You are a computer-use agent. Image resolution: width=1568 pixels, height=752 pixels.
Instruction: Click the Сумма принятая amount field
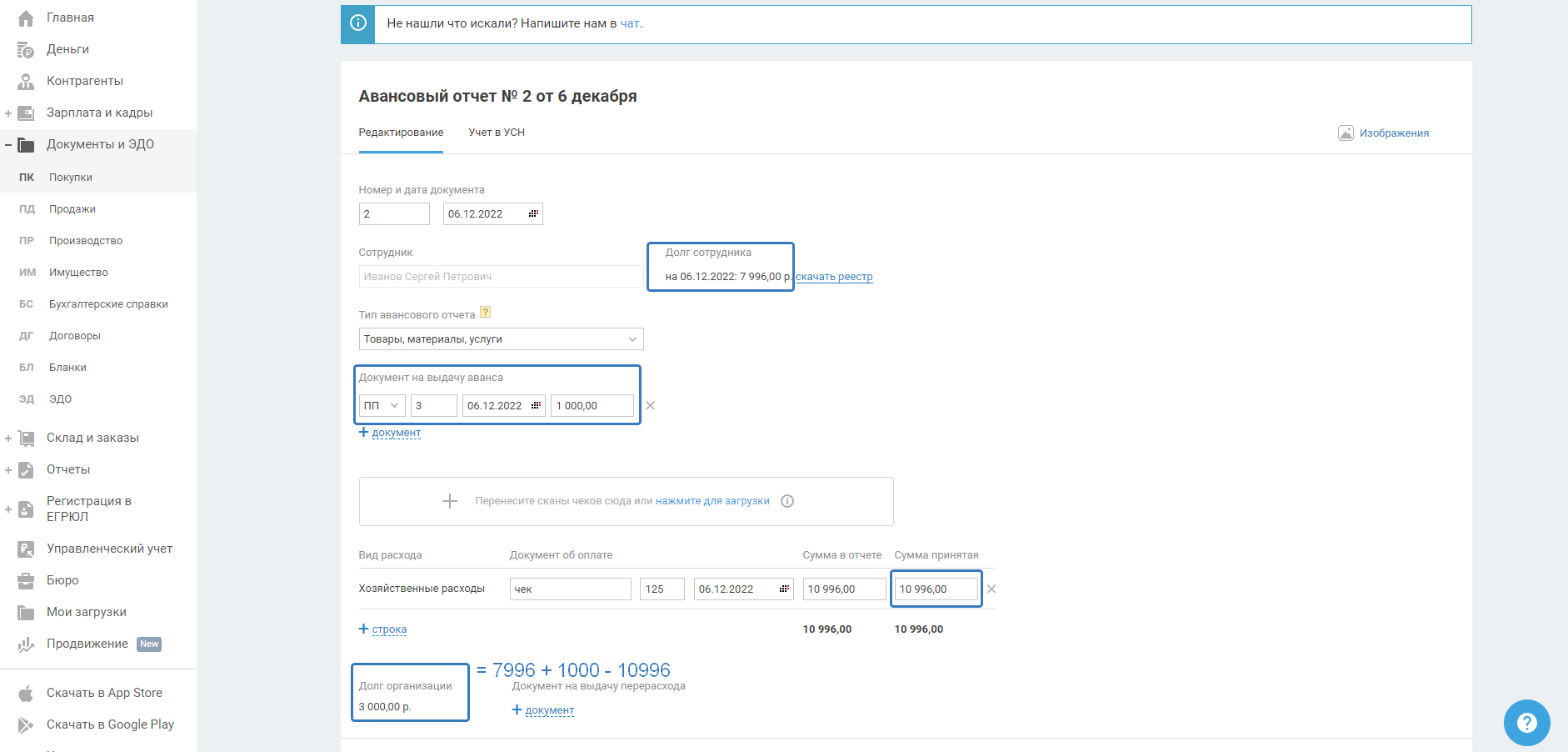[x=936, y=589]
